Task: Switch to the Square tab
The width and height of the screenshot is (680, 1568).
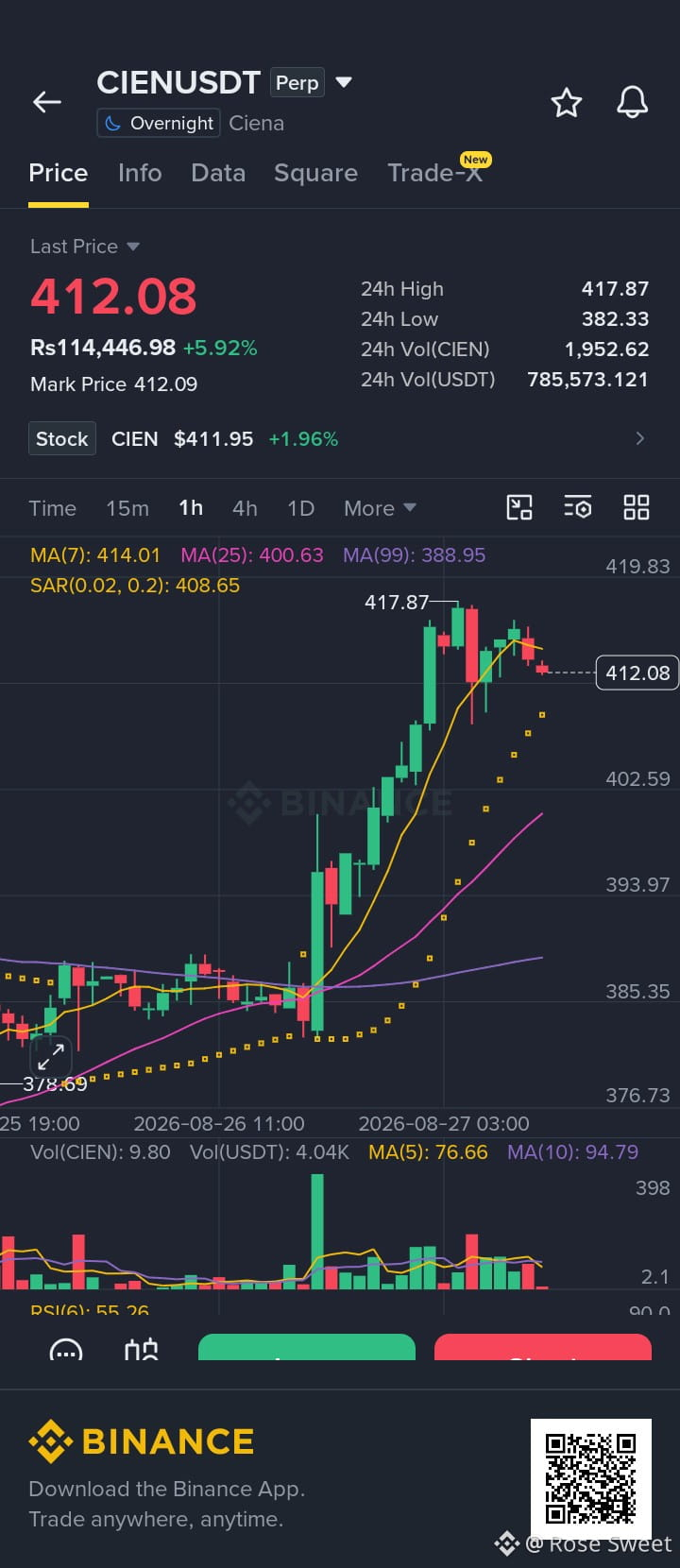Action: pyautogui.click(x=315, y=173)
